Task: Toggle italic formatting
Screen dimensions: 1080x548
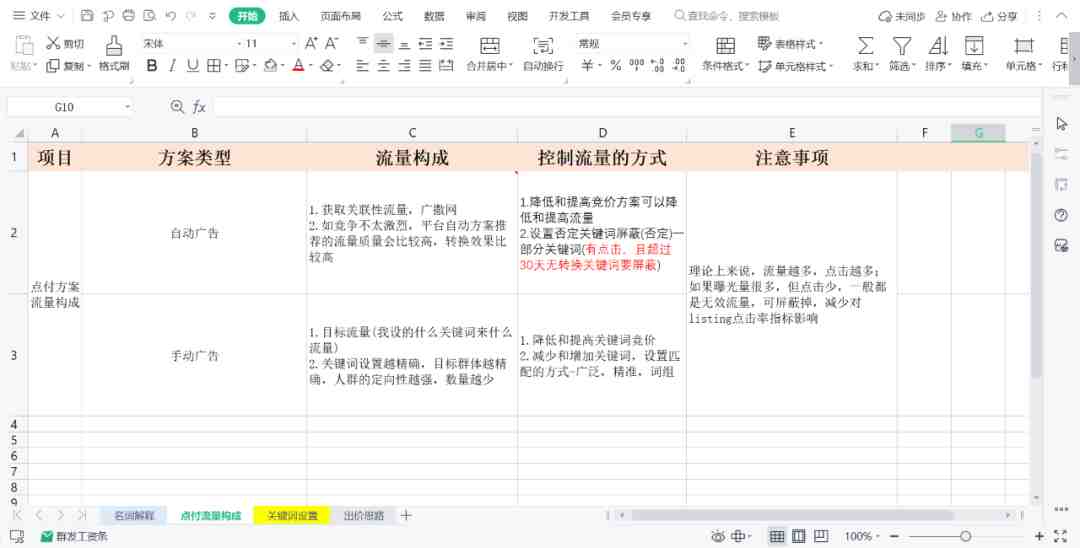Action: point(172,65)
